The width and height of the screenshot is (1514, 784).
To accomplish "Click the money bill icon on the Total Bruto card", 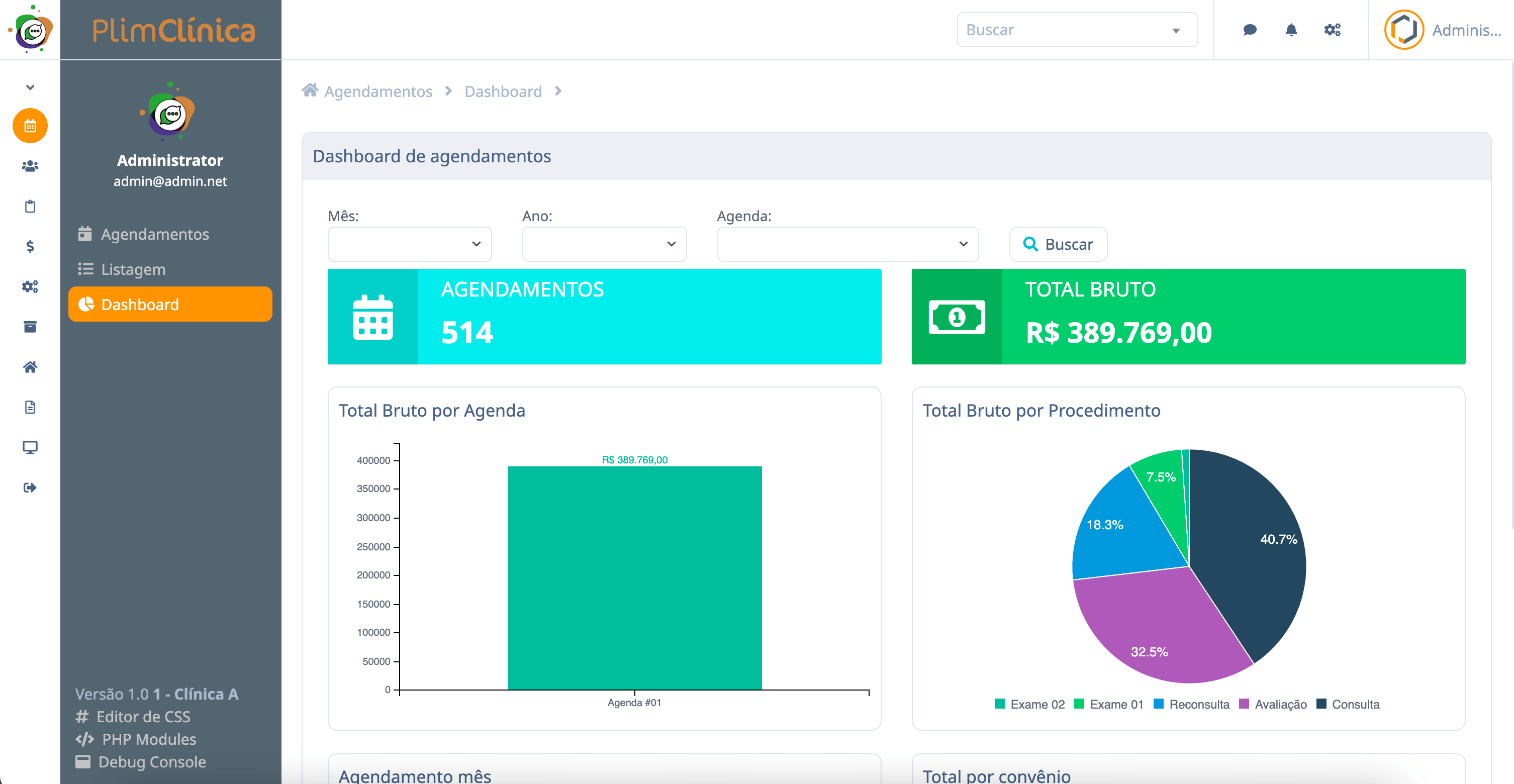I will tap(957, 317).
